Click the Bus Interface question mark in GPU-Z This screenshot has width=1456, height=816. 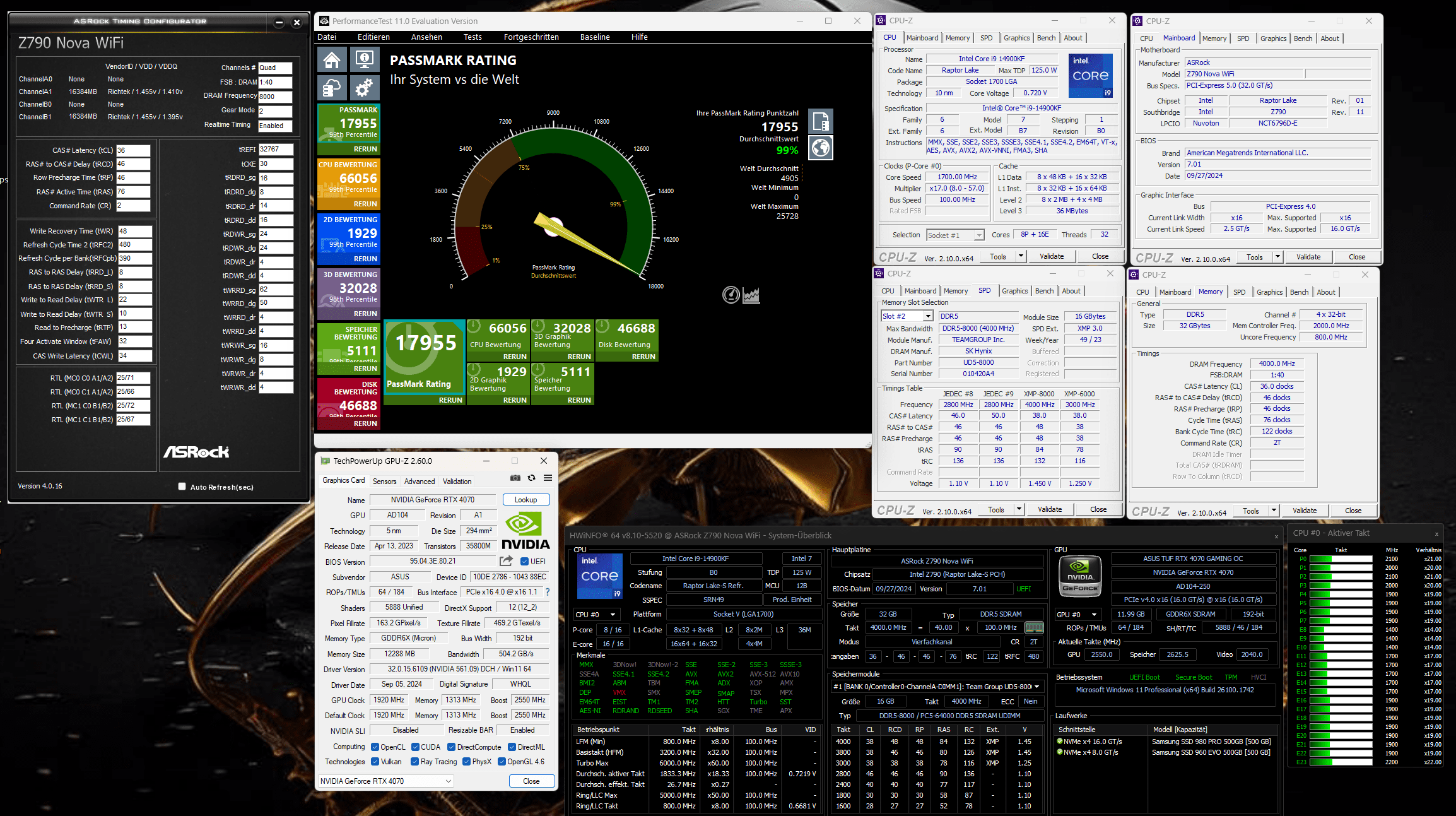tap(547, 592)
